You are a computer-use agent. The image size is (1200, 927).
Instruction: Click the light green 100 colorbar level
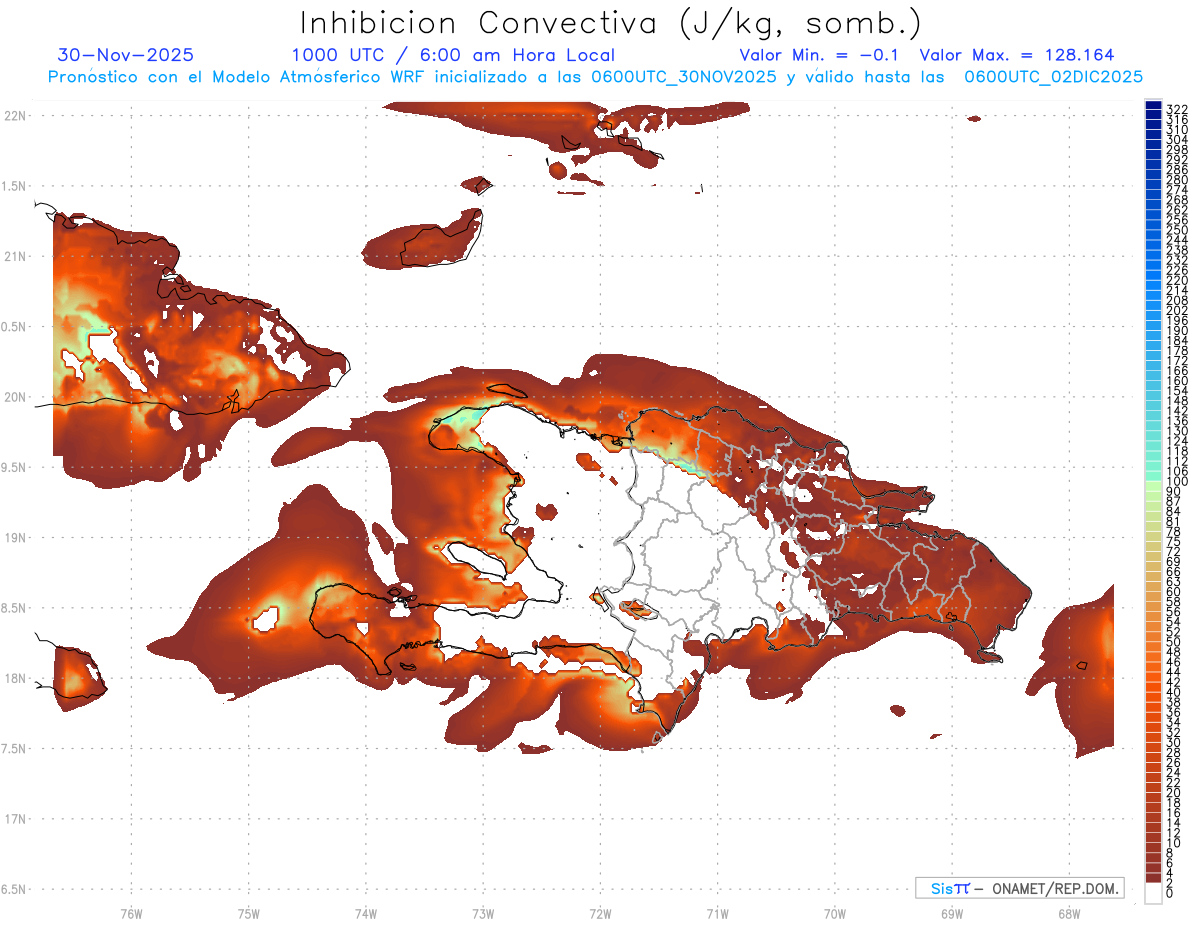coord(1153,482)
